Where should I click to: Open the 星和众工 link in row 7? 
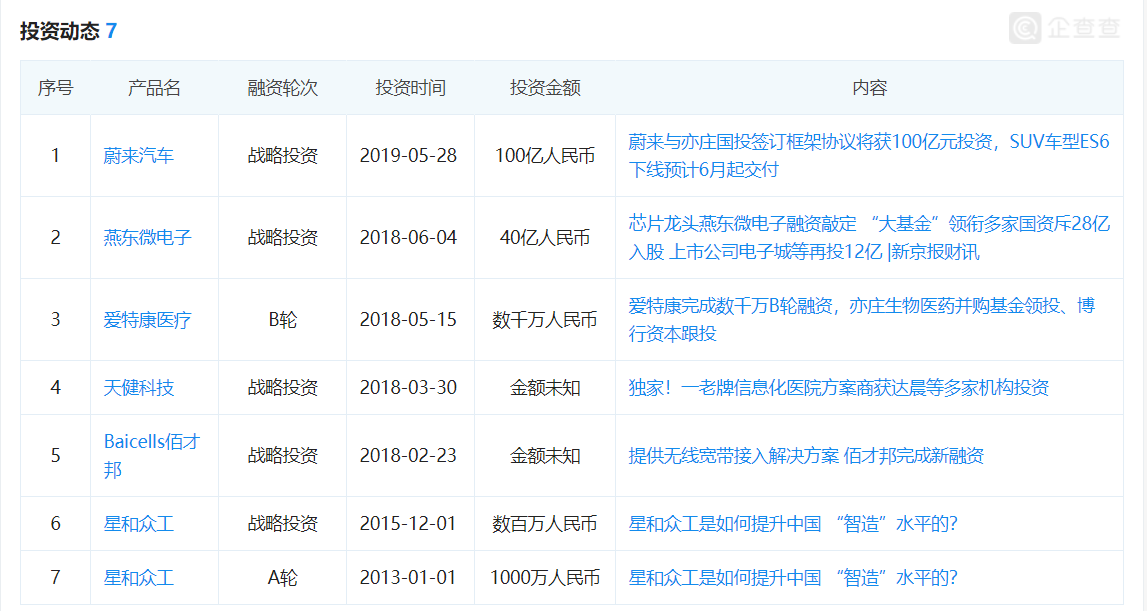pyautogui.click(x=138, y=578)
